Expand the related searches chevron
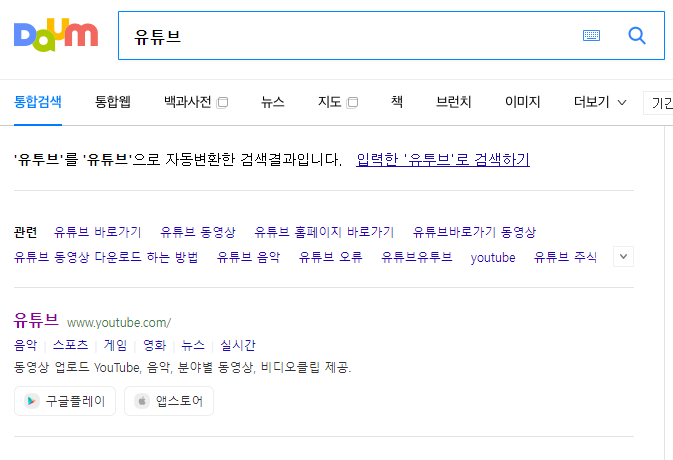This screenshot has width=673, height=460. pyautogui.click(x=623, y=257)
